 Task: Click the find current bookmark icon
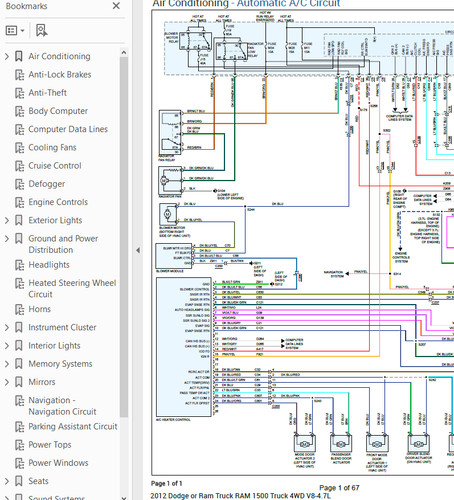click(41, 31)
